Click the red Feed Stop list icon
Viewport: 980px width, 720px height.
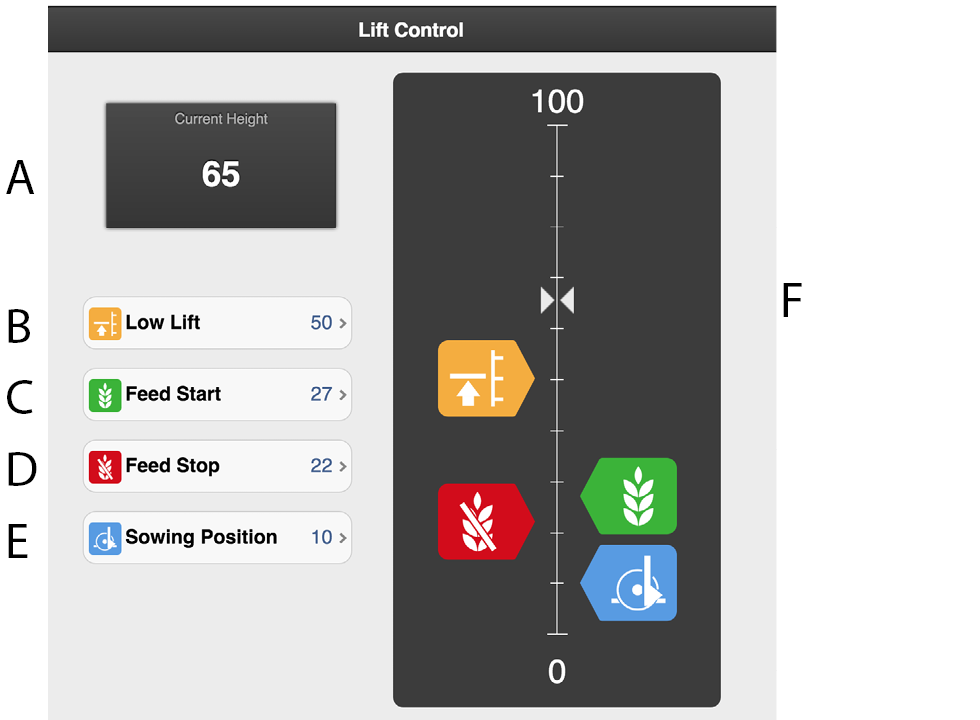(x=105, y=467)
